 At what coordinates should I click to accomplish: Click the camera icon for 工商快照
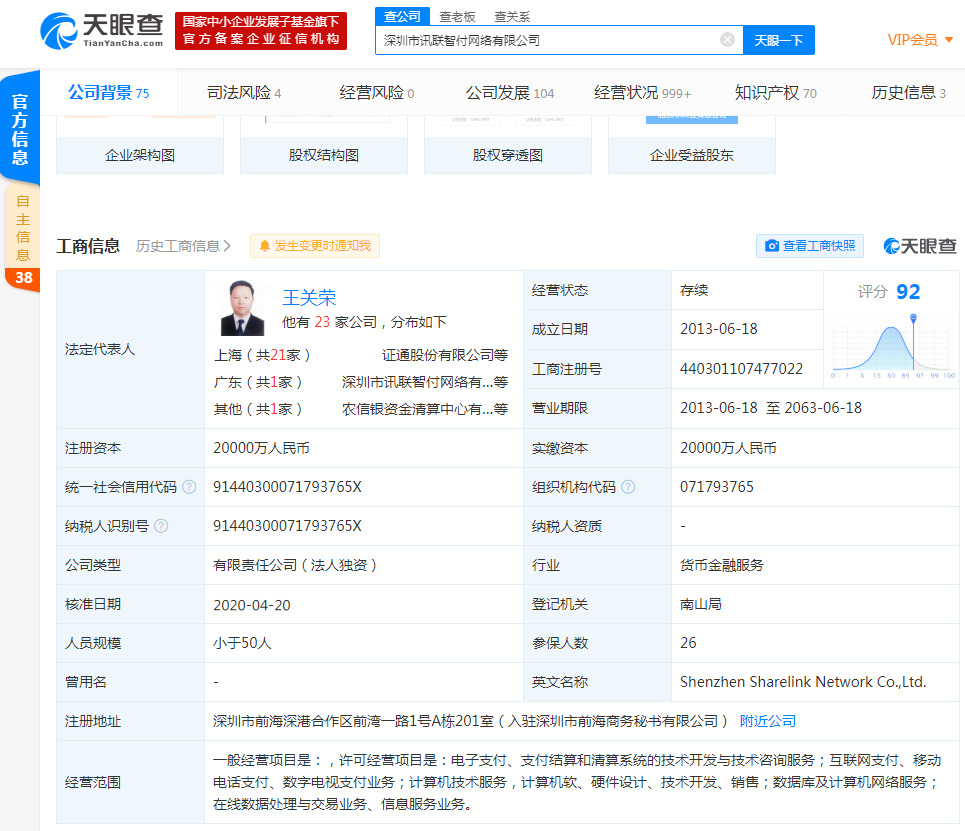coord(772,246)
